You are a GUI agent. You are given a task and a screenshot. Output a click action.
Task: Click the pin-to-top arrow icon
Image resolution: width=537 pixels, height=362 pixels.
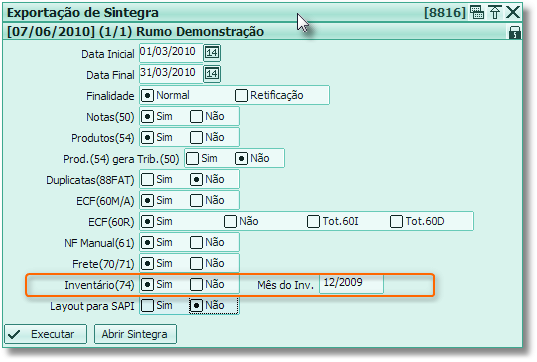pyautogui.click(x=495, y=12)
